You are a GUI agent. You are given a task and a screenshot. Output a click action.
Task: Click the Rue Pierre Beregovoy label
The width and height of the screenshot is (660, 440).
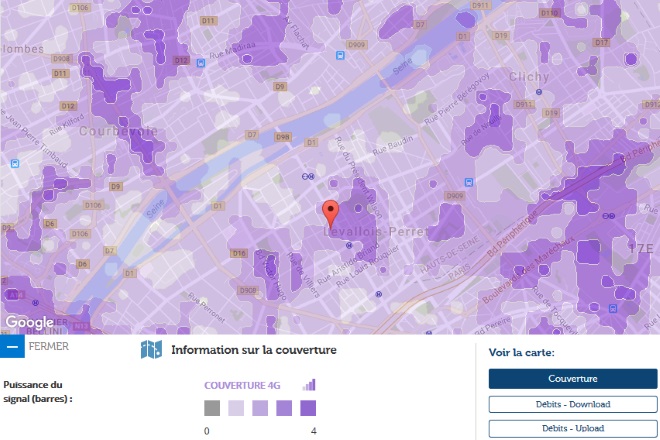(457, 99)
